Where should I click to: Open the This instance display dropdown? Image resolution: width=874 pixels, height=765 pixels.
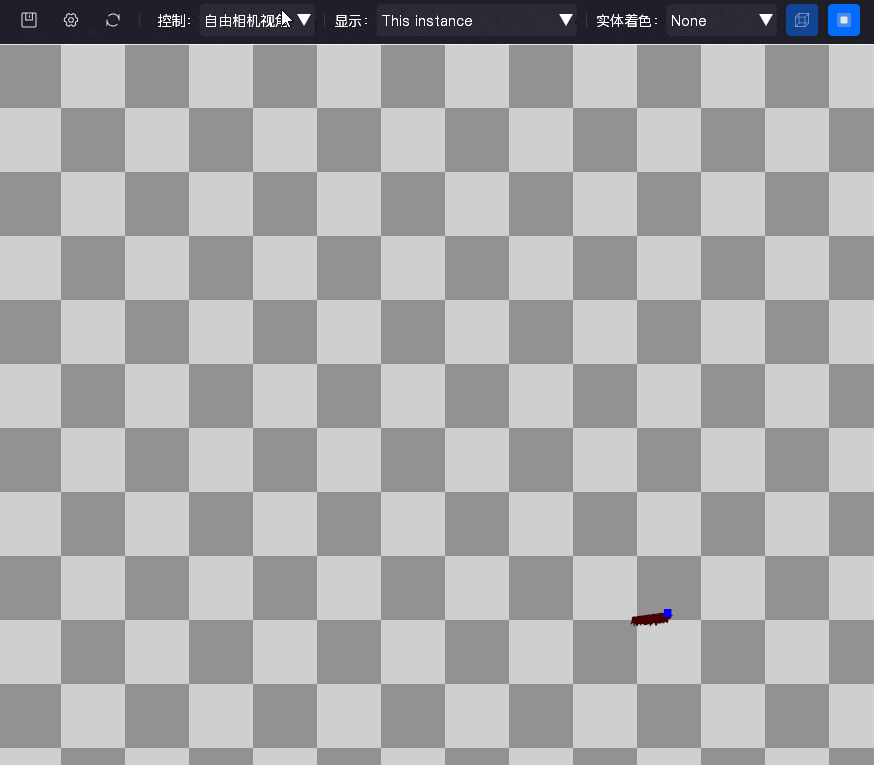coord(477,21)
